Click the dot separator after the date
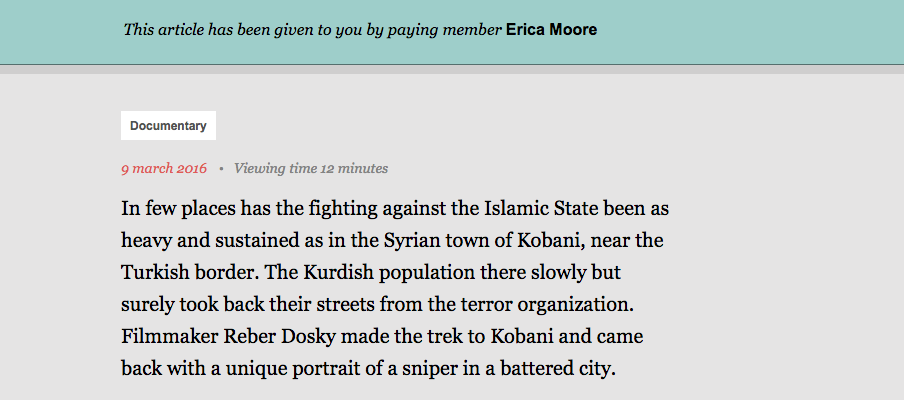 click(220, 169)
